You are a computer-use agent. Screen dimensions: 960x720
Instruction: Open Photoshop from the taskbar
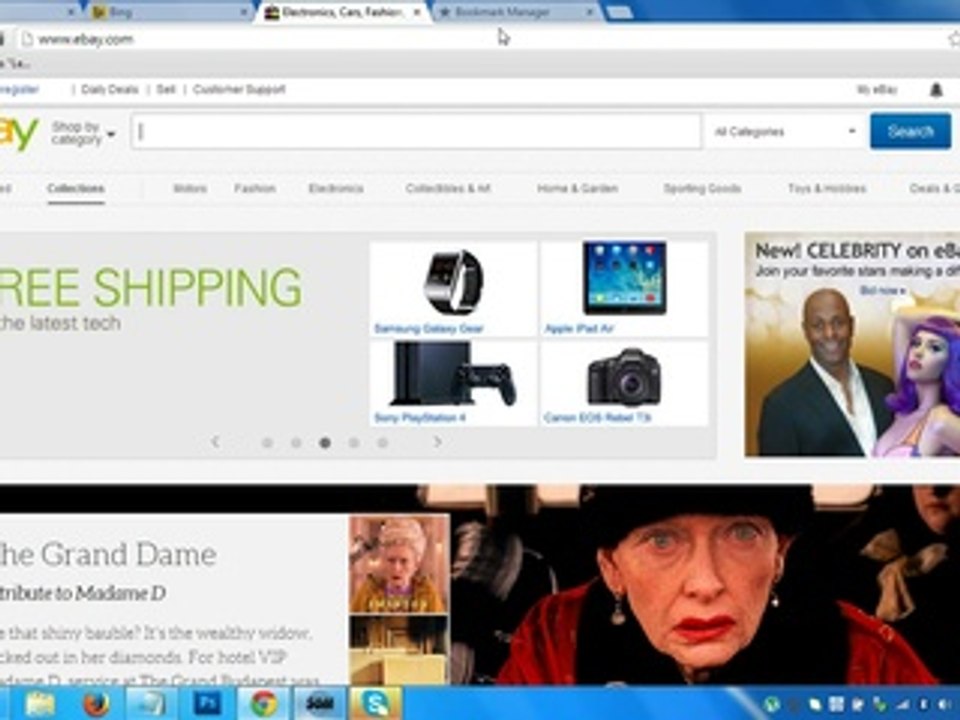[x=208, y=703]
